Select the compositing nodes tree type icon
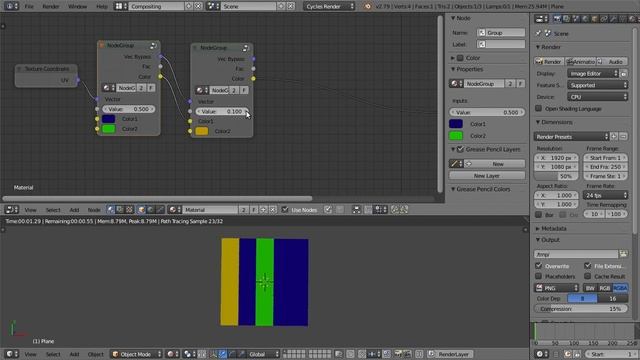640x360 pixels. tap(120, 210)
